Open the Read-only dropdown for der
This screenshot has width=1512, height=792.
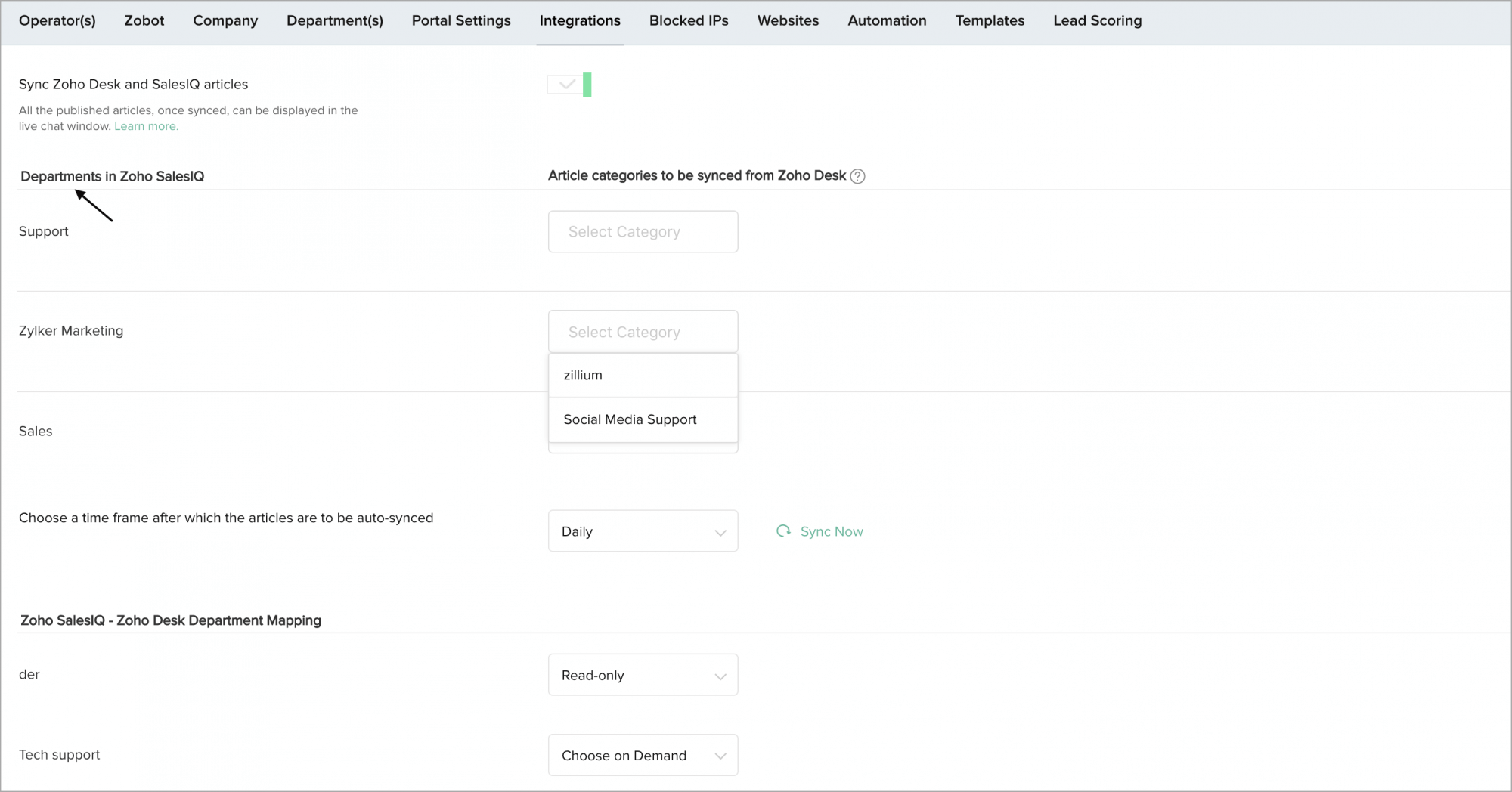[643, 675]
